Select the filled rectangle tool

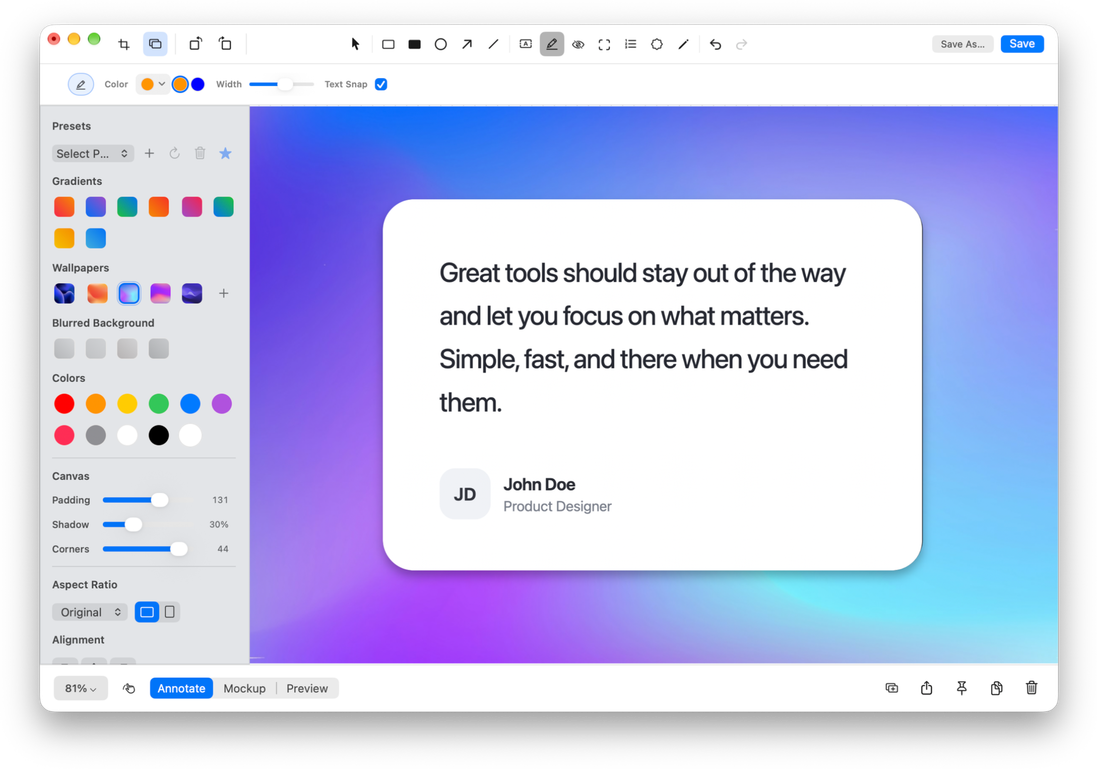(x=415, y=44)
